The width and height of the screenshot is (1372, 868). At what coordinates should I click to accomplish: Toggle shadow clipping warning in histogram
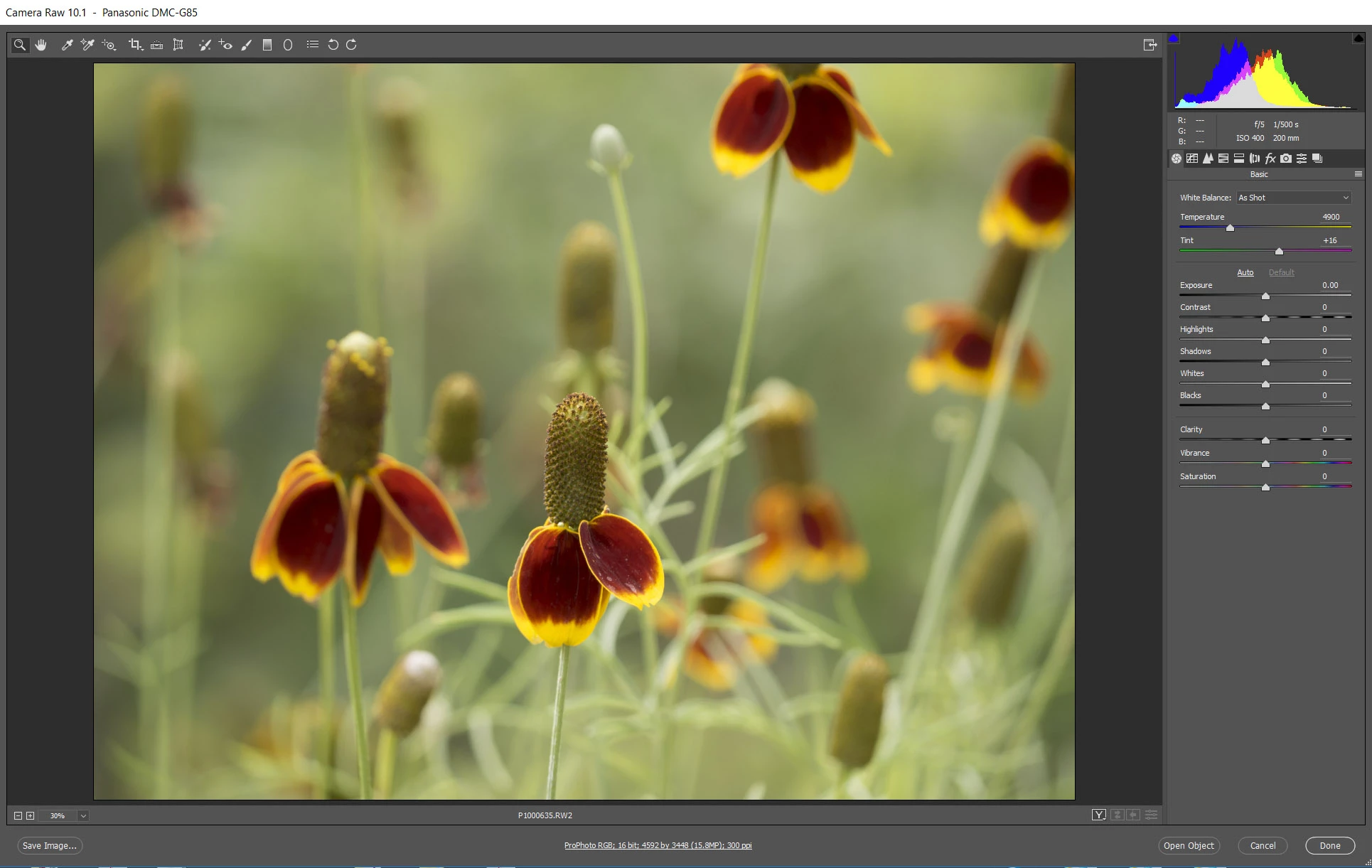point(1174,38)
